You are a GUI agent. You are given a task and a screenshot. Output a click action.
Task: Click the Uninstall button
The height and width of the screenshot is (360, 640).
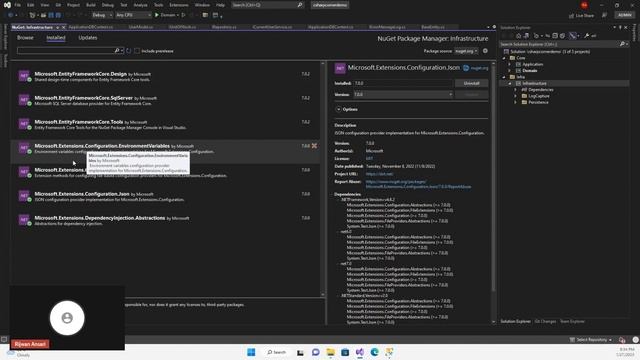coord(471,83)
